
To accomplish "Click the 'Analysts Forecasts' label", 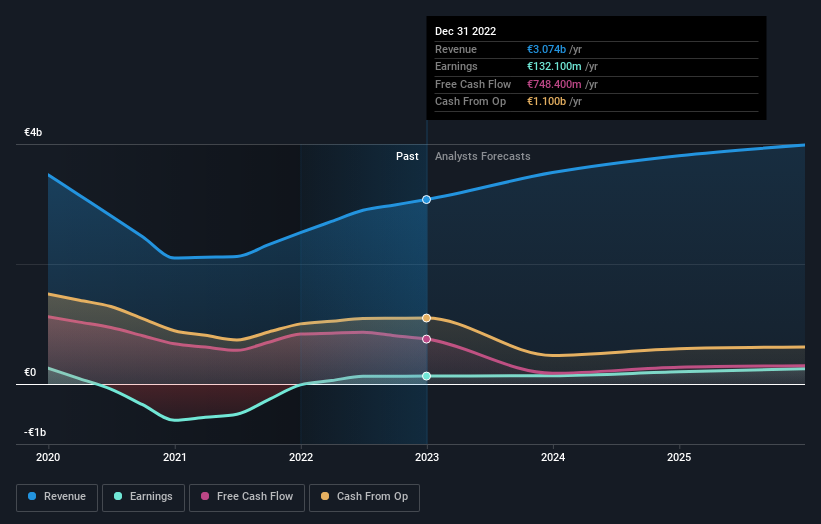I will point(483,156).
